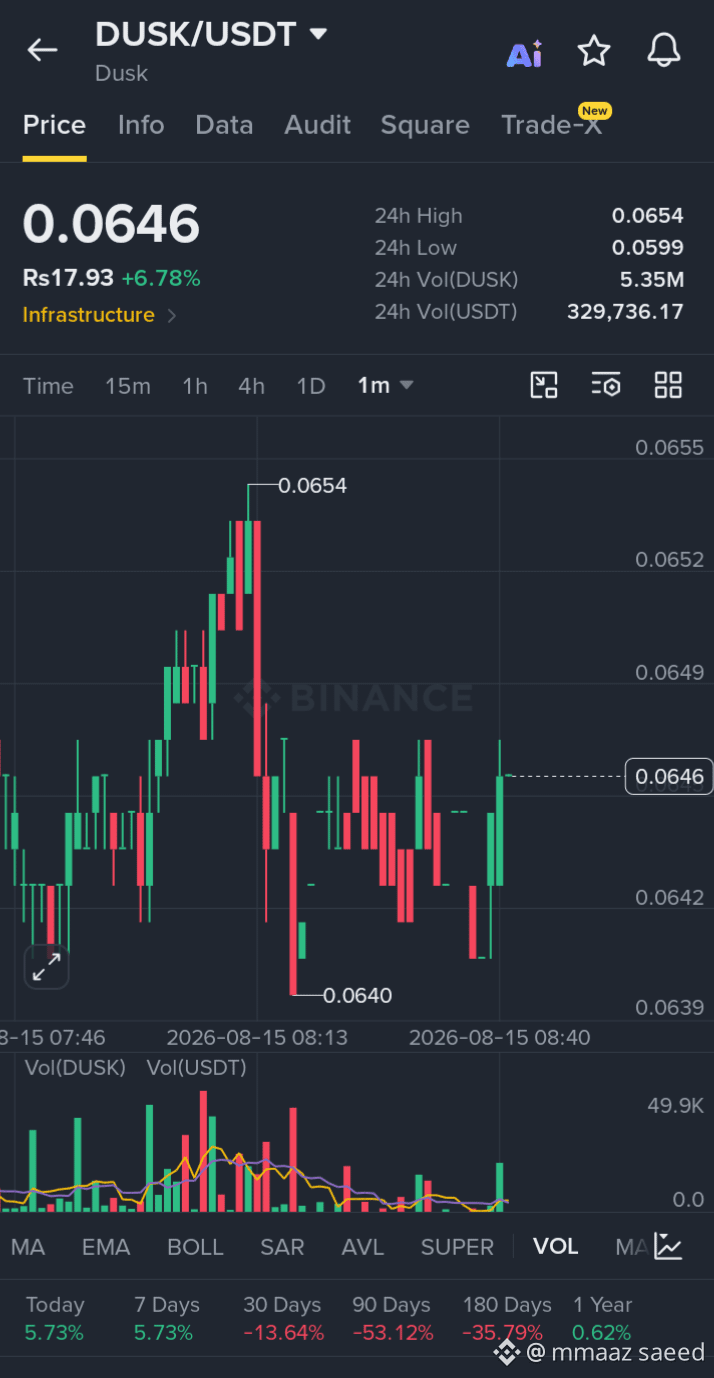Click the 24h Vol(DUSK) value 5.35M
The width and height of the screenshot is (714, 1378).
coord(652,280)
